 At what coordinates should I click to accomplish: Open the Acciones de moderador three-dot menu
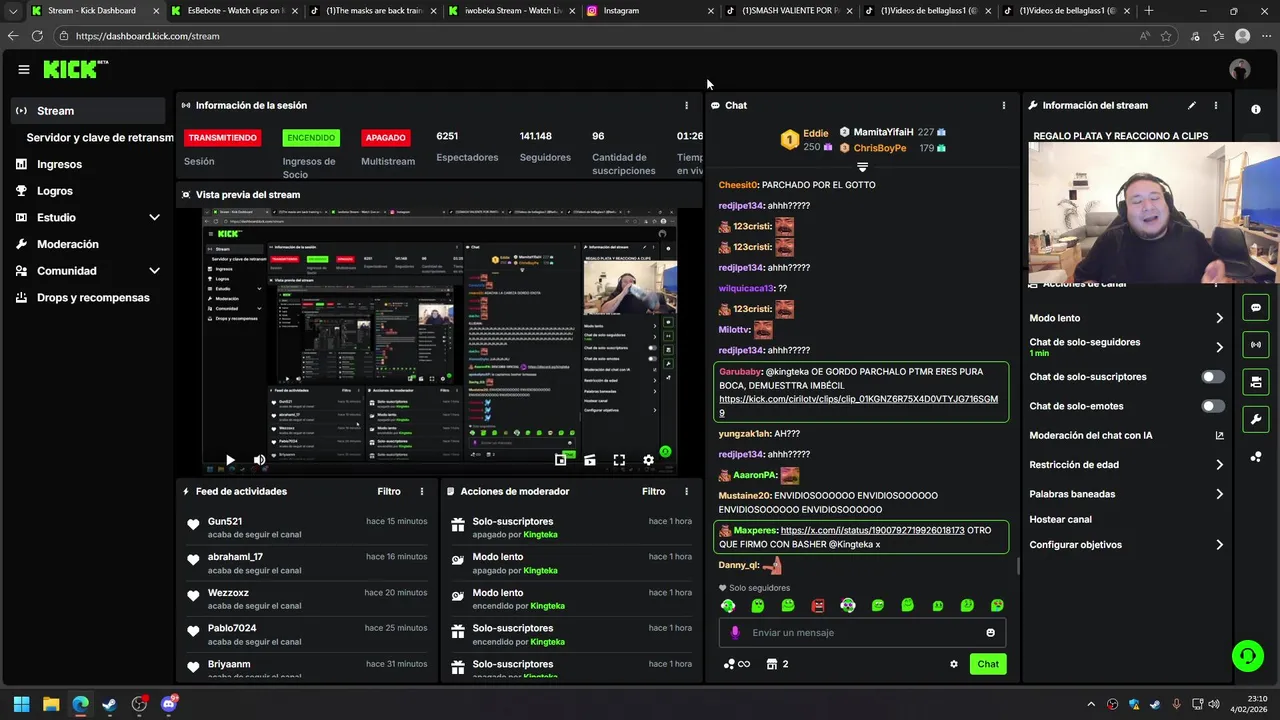686,491
